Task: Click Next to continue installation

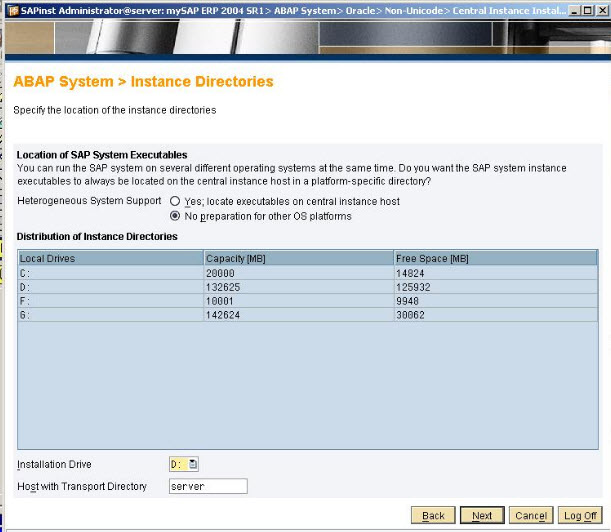Action: click(x=482, y=516)
